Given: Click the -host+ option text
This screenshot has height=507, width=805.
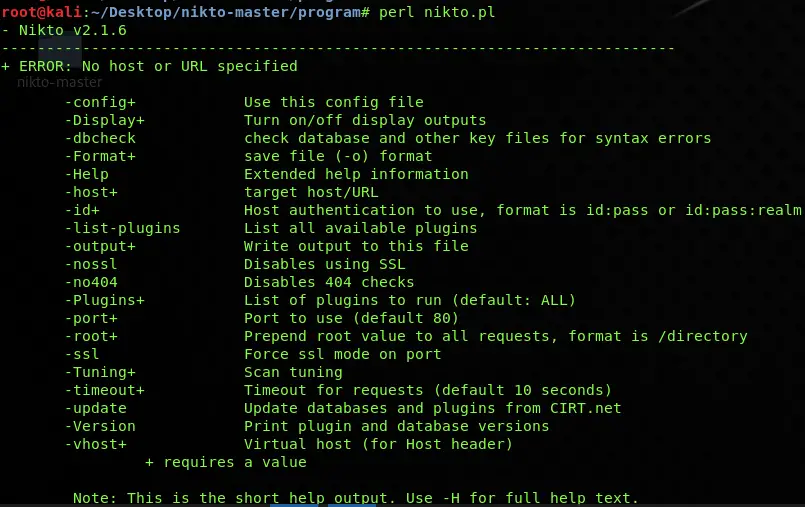Looking at the screenshot, I should [x=91, y=192].
